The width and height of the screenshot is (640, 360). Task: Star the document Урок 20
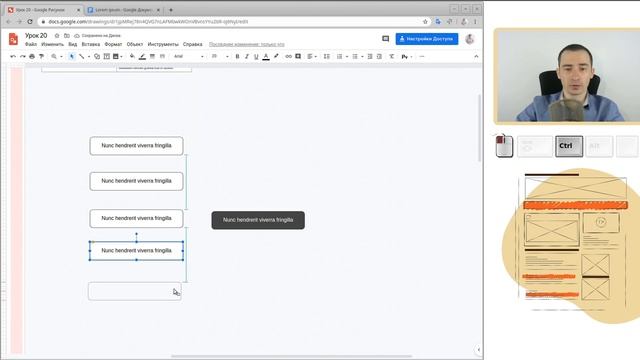point(57,36)
